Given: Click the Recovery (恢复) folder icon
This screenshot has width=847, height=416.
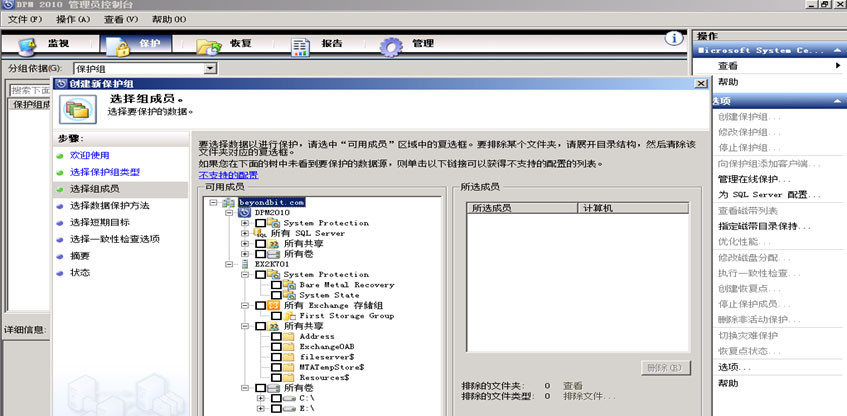Looking at the screenshot, I should (x=209, y=46).
